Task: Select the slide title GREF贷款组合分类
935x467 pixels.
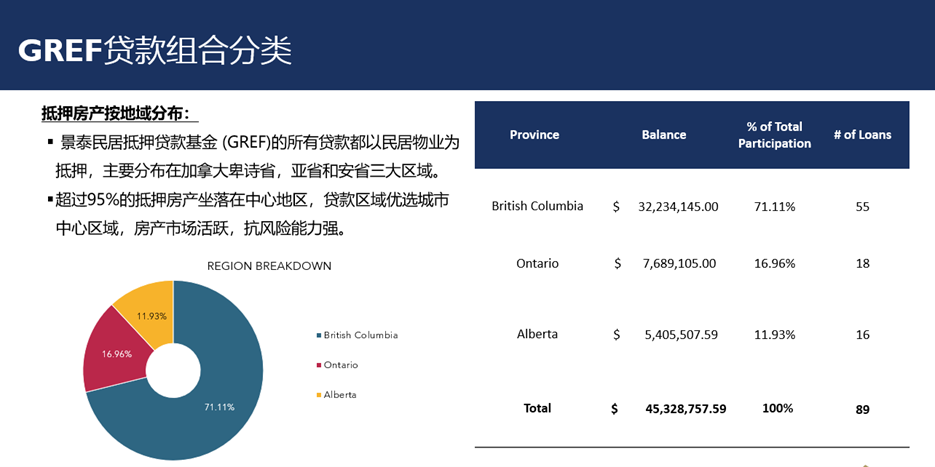Action: (155, 51)
